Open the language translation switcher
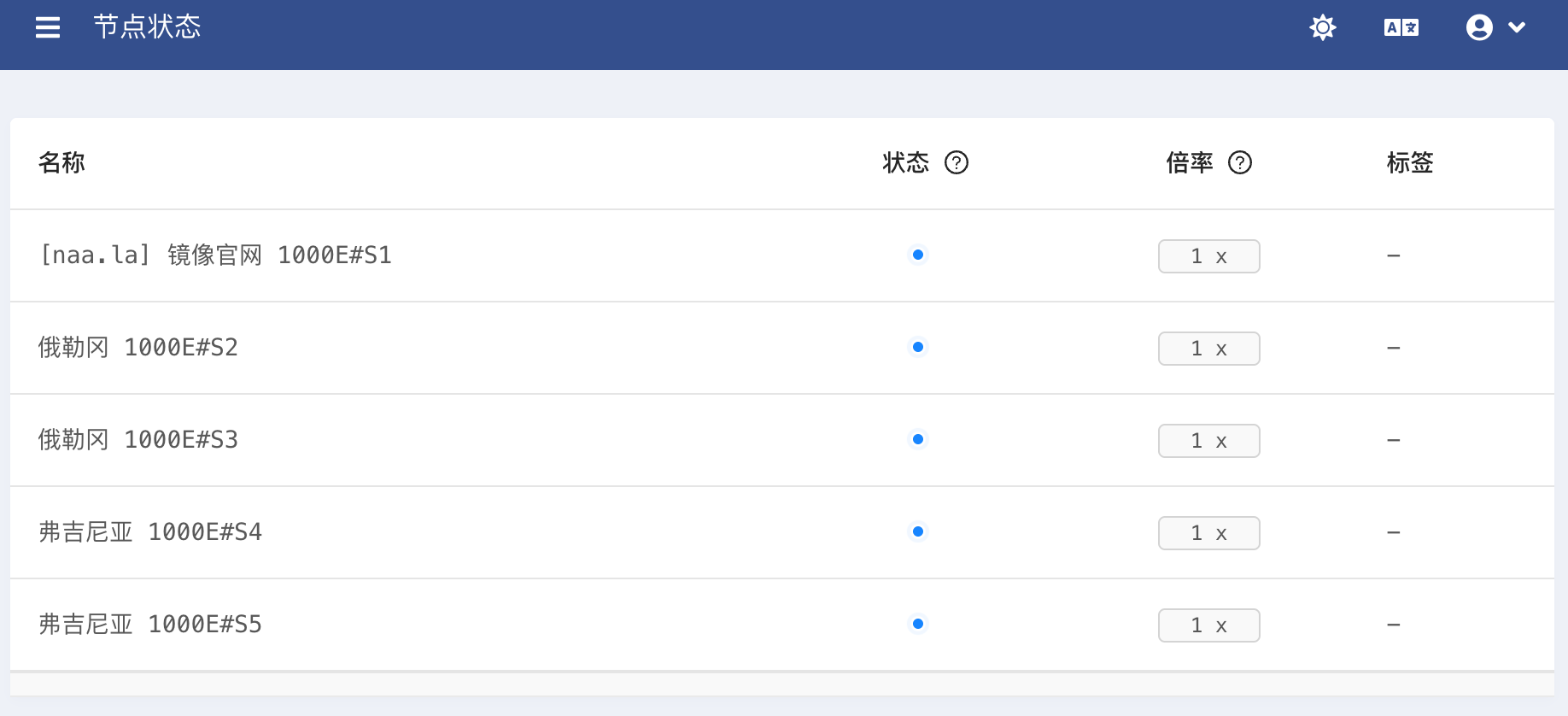The height and width of the screenshot is (716, 1568). coord(1401,27)
